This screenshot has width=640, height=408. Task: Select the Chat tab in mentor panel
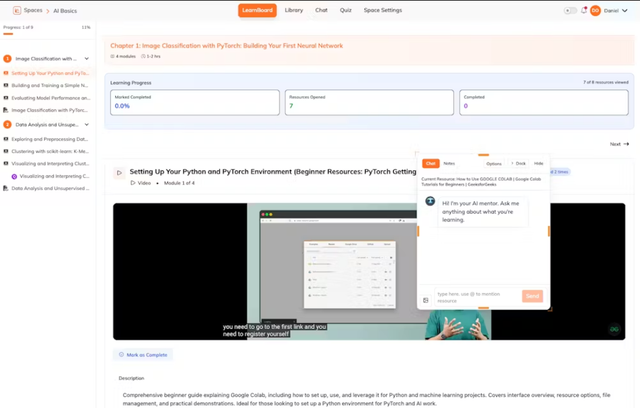click(431, 164)
